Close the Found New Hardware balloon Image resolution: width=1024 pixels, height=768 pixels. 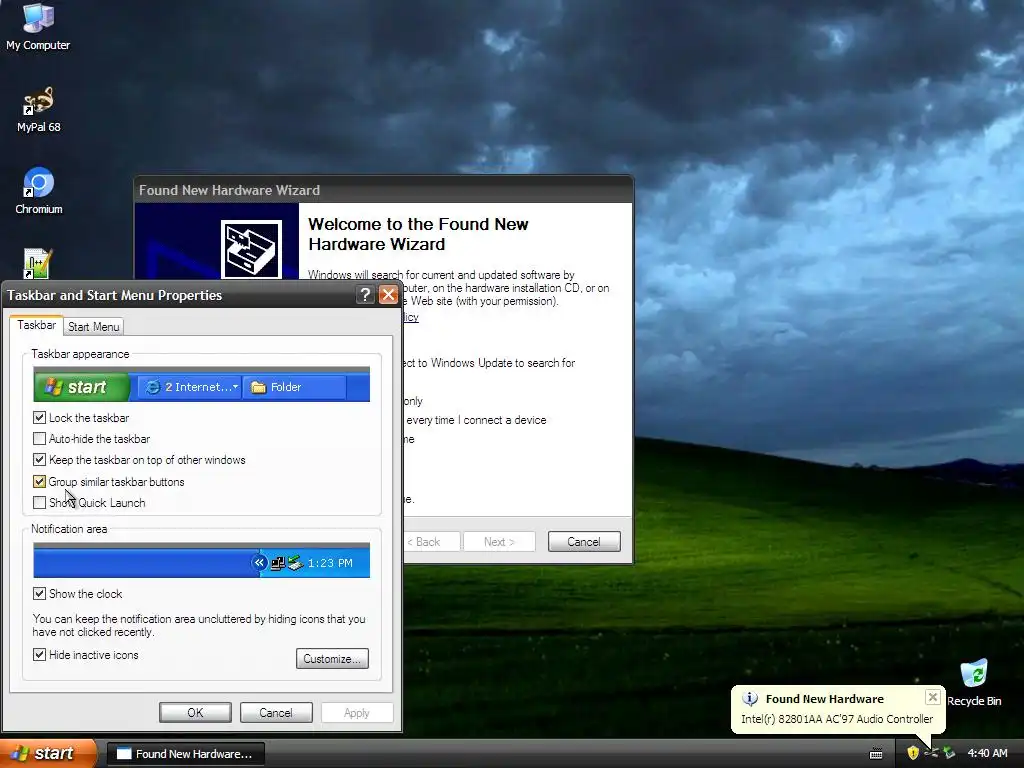point(933,697)
